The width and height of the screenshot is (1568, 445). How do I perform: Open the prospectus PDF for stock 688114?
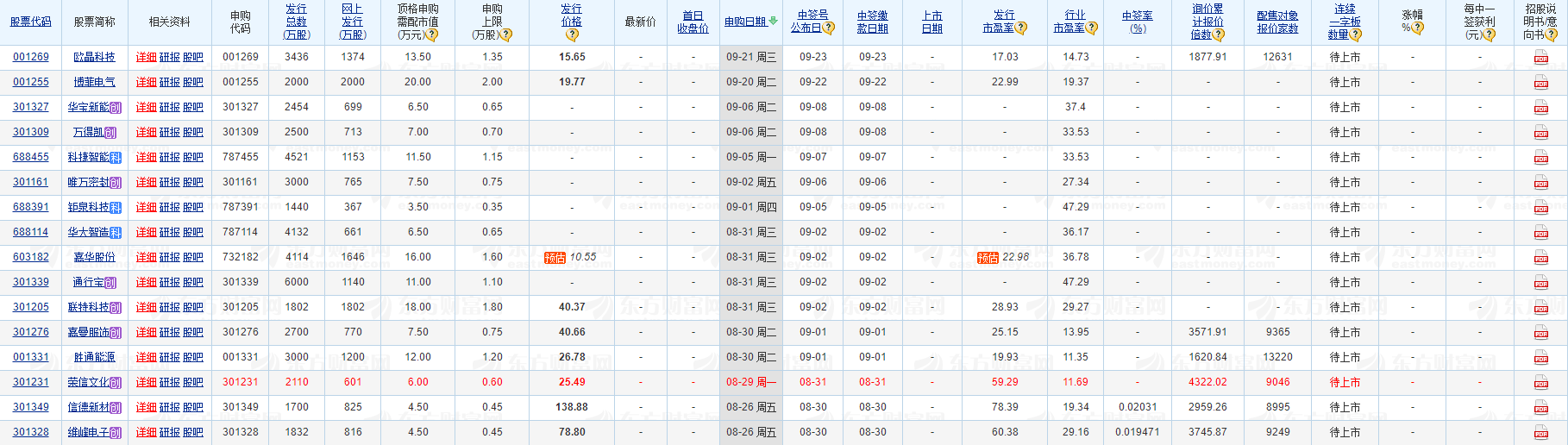(1540, 233)
